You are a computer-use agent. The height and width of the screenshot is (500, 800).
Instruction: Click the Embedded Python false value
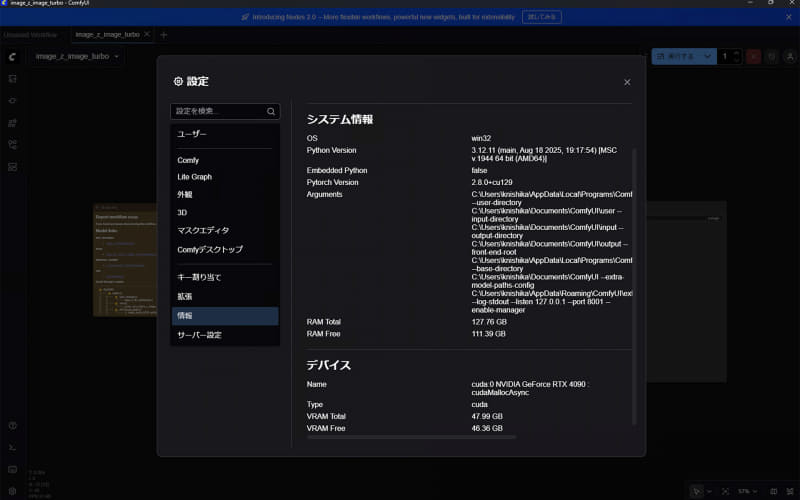point(479,170)
